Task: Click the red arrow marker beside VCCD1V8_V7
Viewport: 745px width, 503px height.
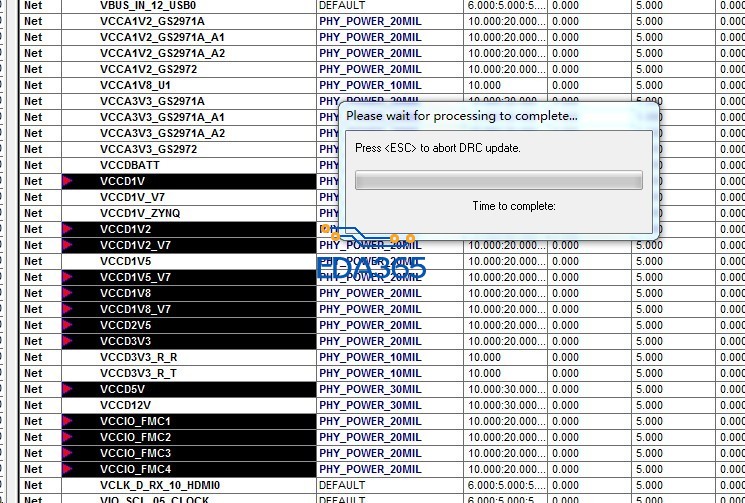Action: [x=67, y=309]
